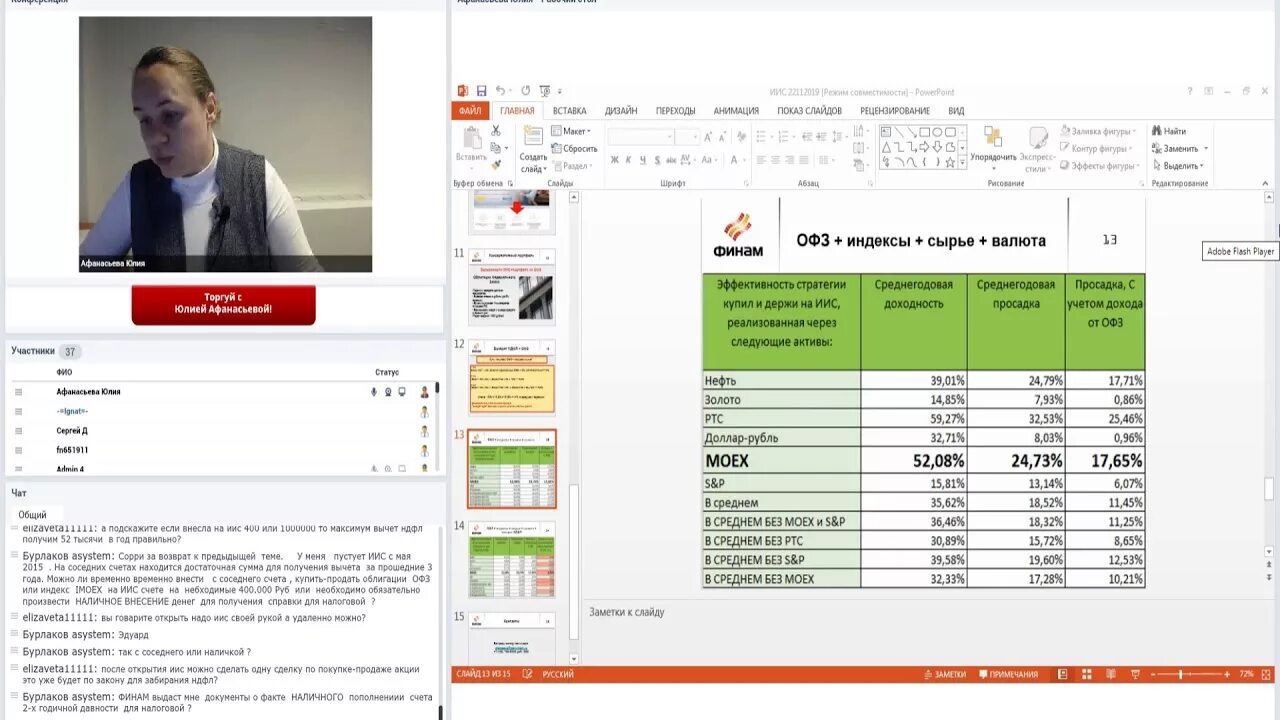Switch to the ПОКАЗ СЛАЙДОВ tab
The height and width of the screenshot is (720, 1280).
pyautogui.click(x=809, y=111)
